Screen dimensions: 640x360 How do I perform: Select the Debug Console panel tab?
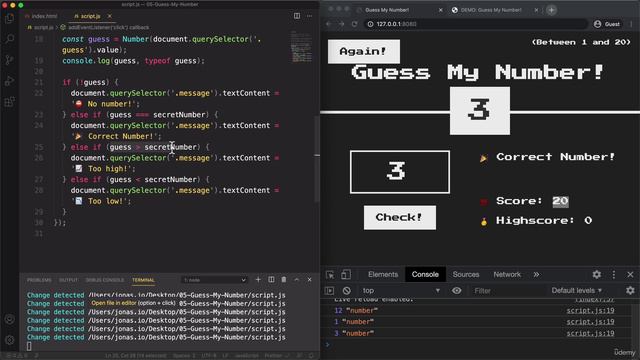(x=104, y=280)
